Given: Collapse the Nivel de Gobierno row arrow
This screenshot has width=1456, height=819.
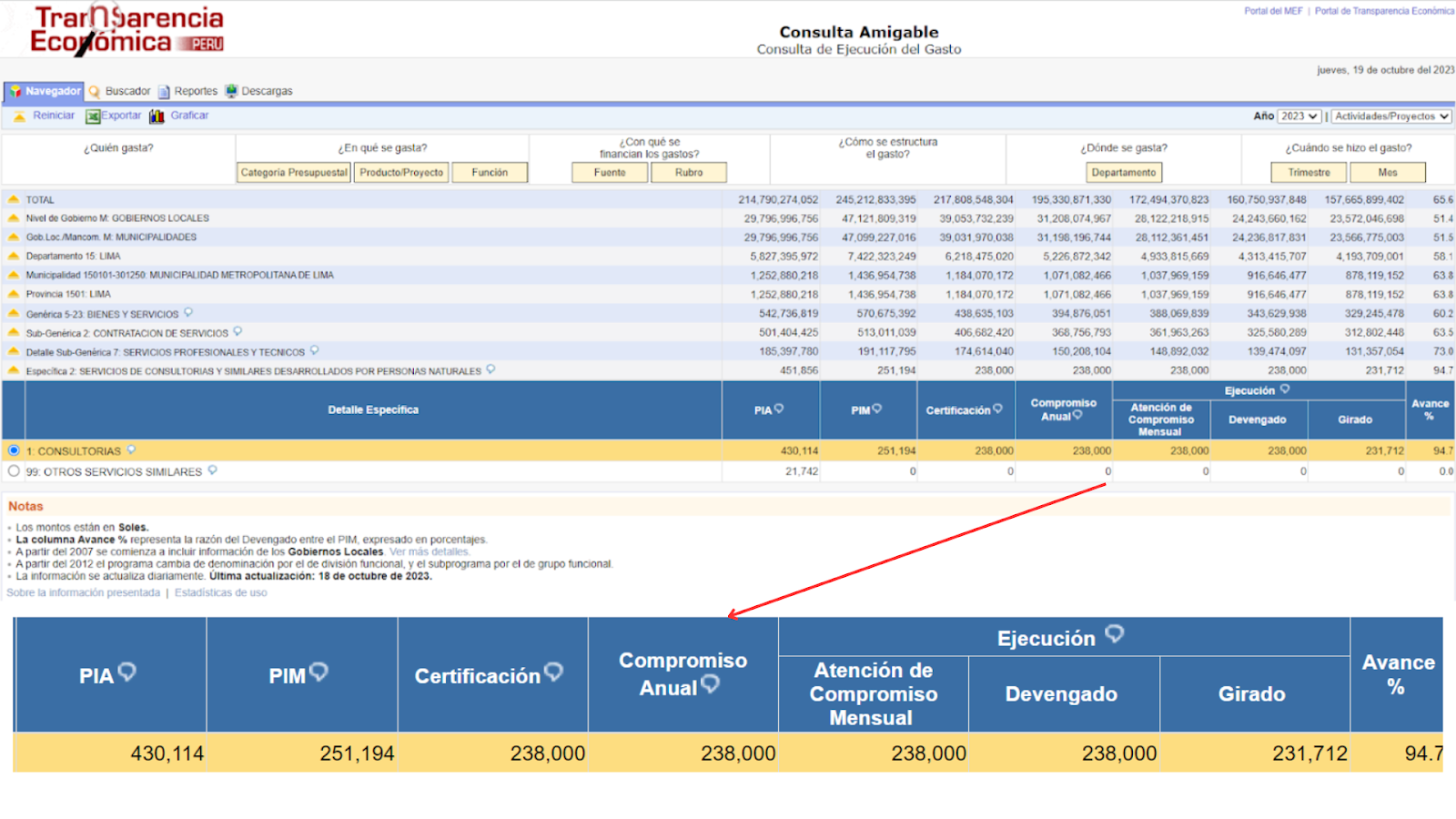Looking at the screenshot, I should pyautogui.click(x=14, y=218).
